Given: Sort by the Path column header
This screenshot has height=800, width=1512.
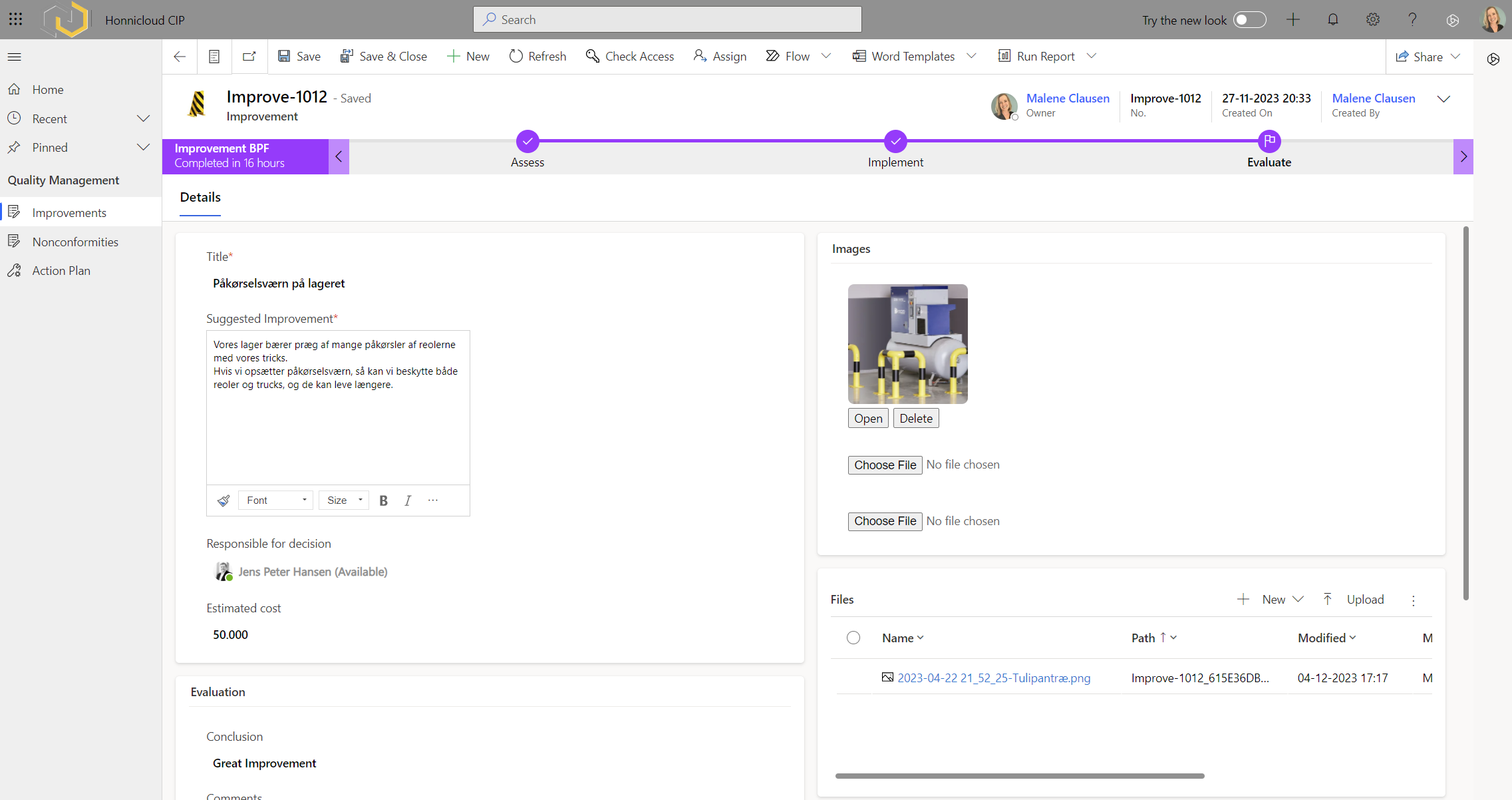Looking at the screenshot, I should tap(1154, 638).
